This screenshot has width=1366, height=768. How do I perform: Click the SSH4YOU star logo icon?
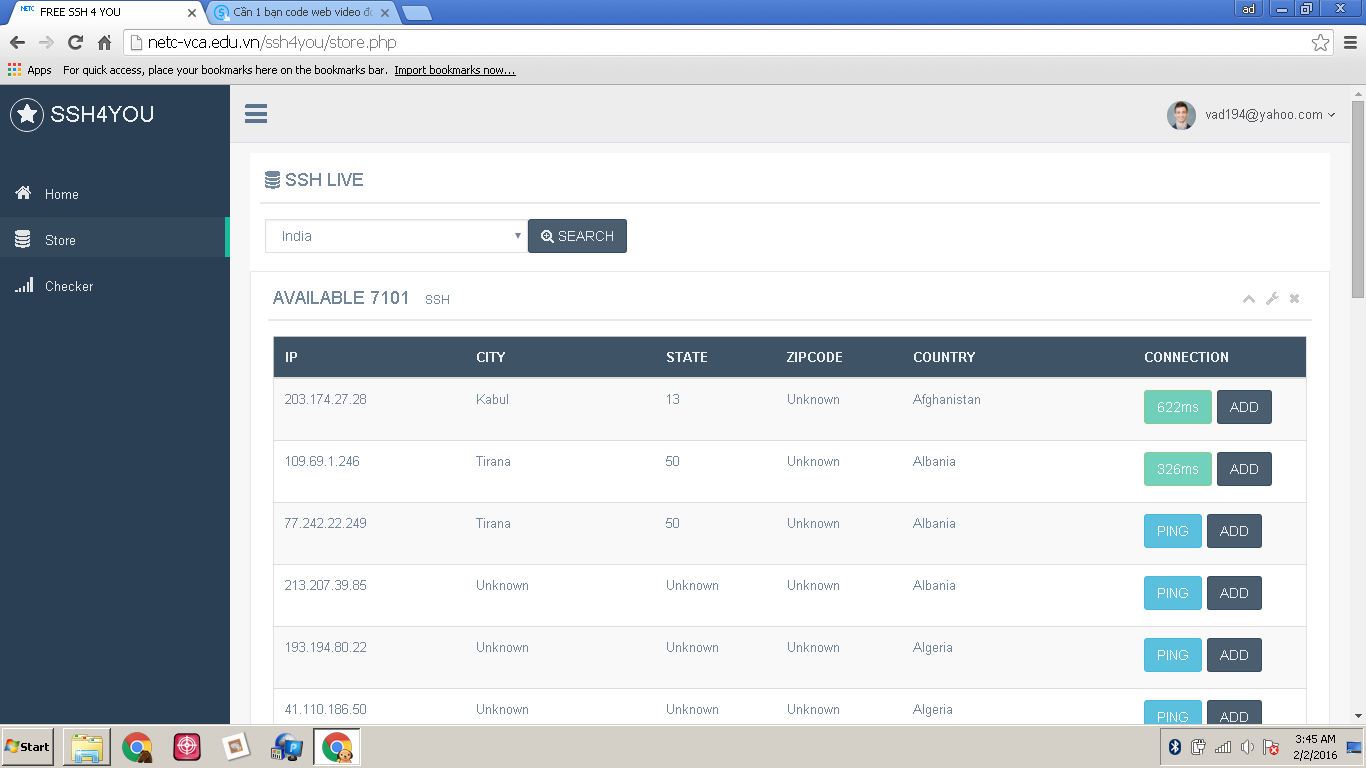pos(27,115)
